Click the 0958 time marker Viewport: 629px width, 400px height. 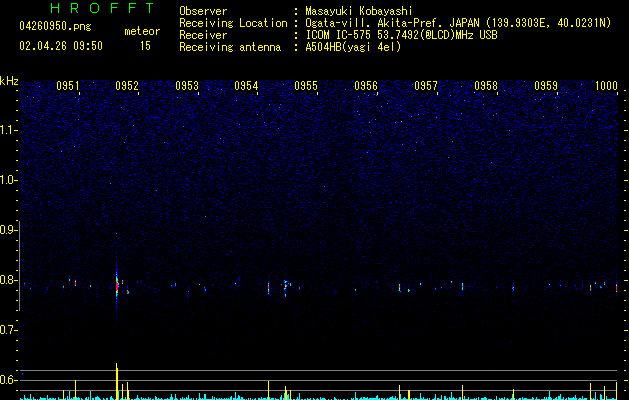coord(486,86)
